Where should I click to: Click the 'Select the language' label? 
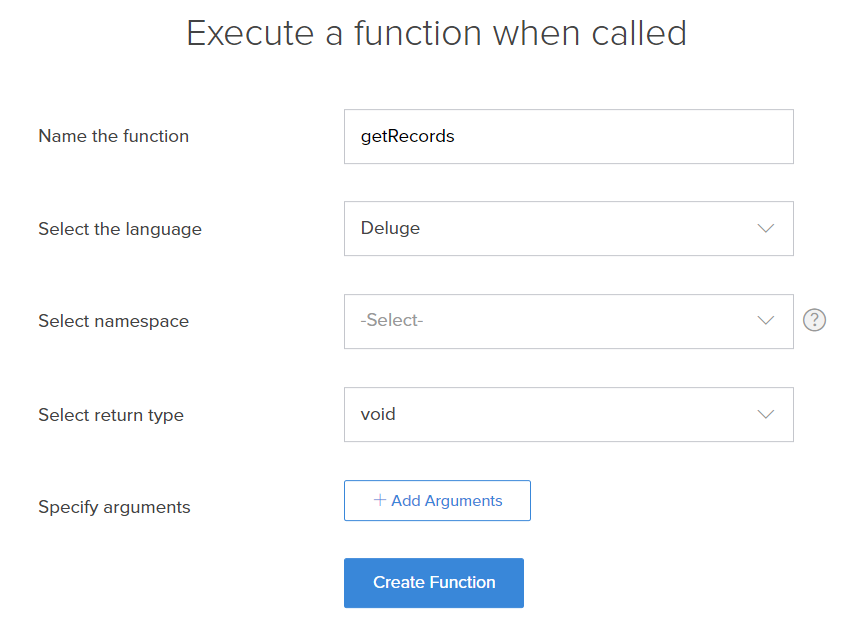[120, 229]
